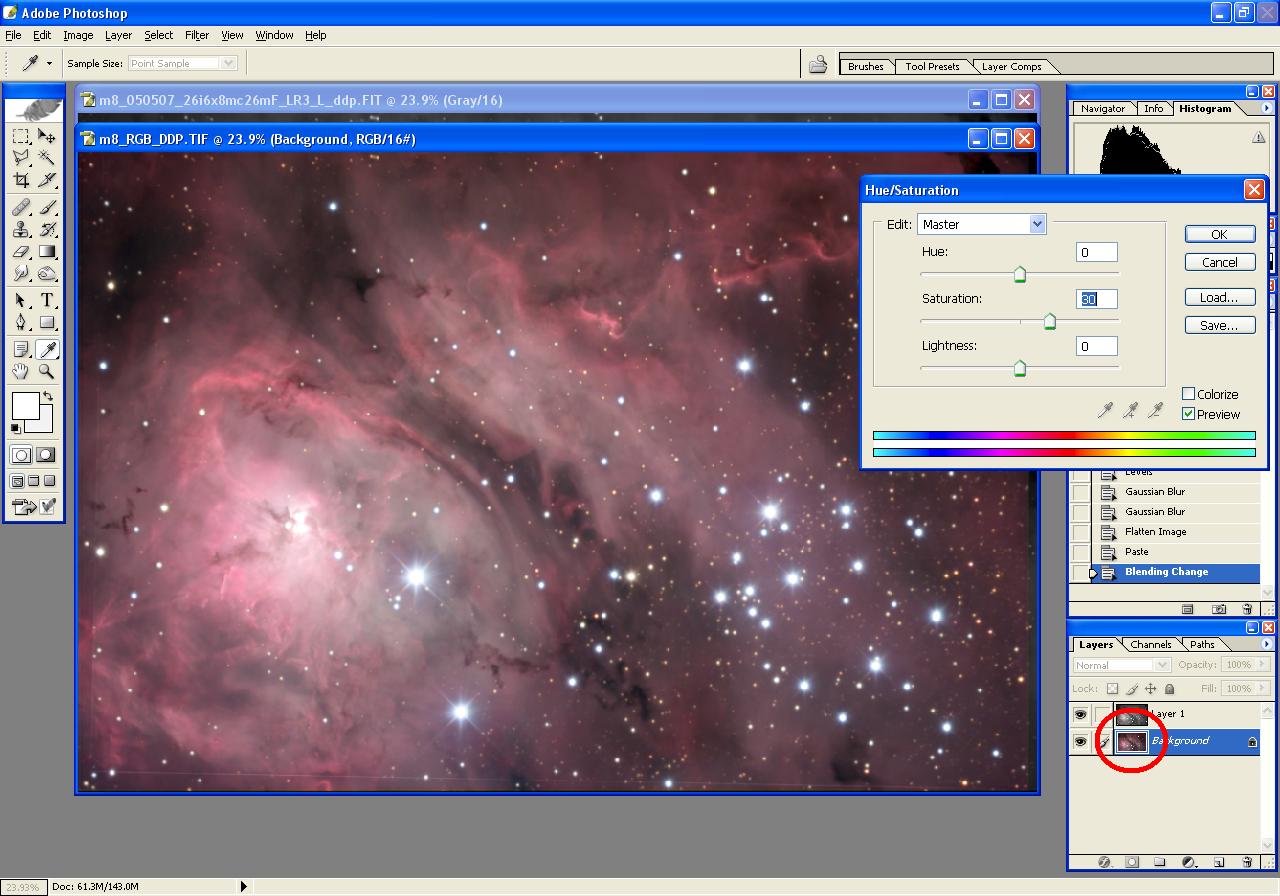Open the Layers panel flyout menu arrow

click(x=1266, y=644)
